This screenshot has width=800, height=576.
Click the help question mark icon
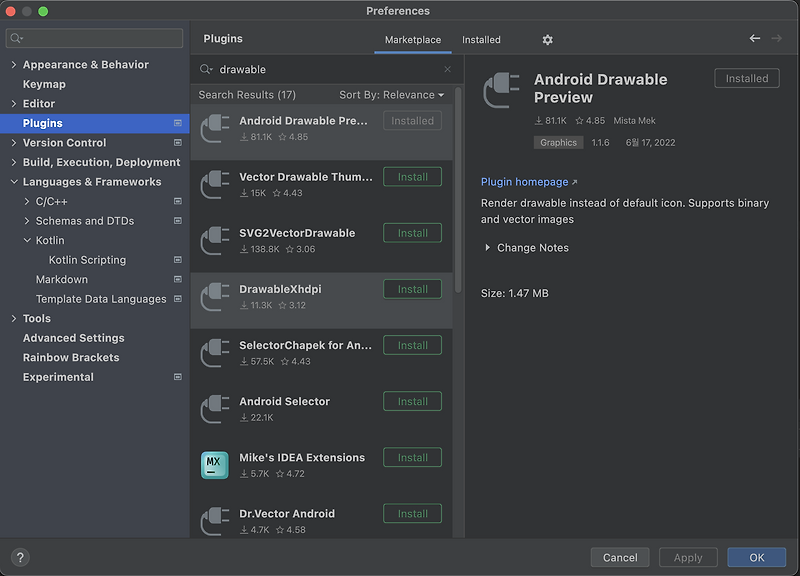[x=18, y=557]
